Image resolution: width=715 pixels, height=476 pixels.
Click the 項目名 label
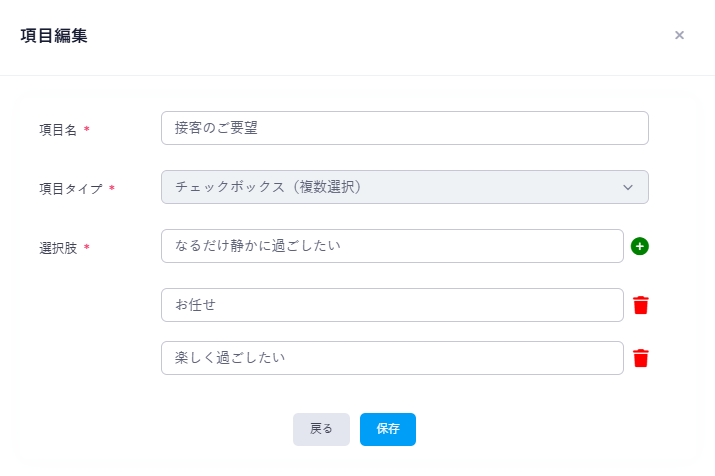[58, 130]
